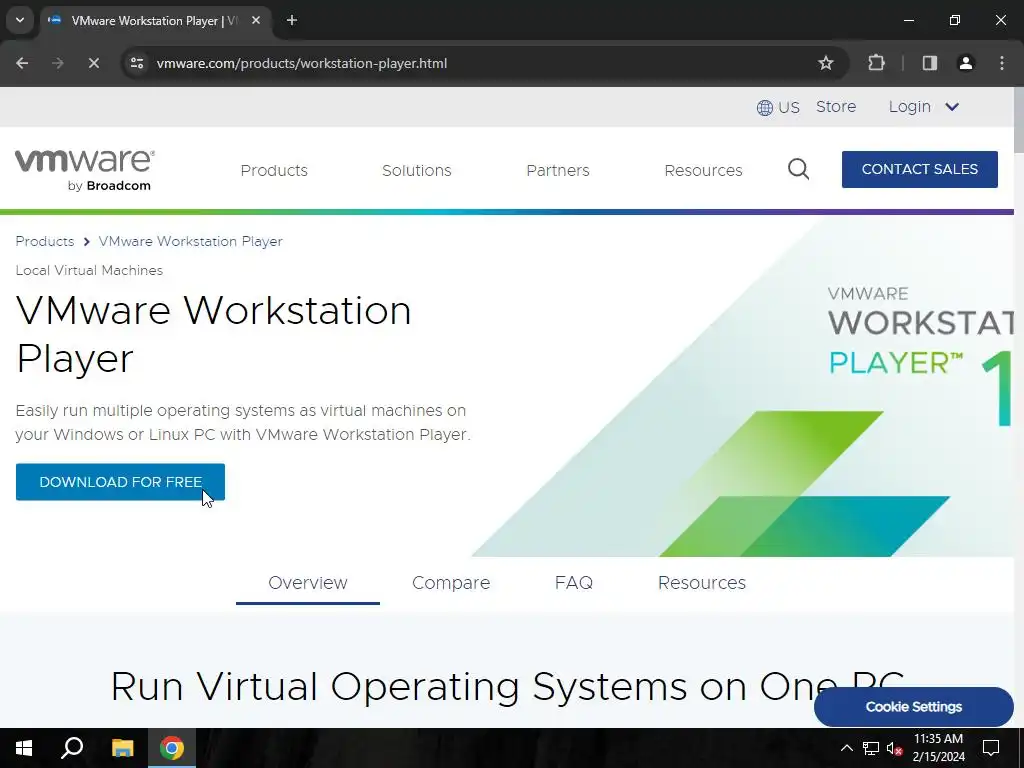Click DOWNLOAD FOR FREE button
The height and width of the screenshot is (768, 1024).
click(x=120, y=482)
